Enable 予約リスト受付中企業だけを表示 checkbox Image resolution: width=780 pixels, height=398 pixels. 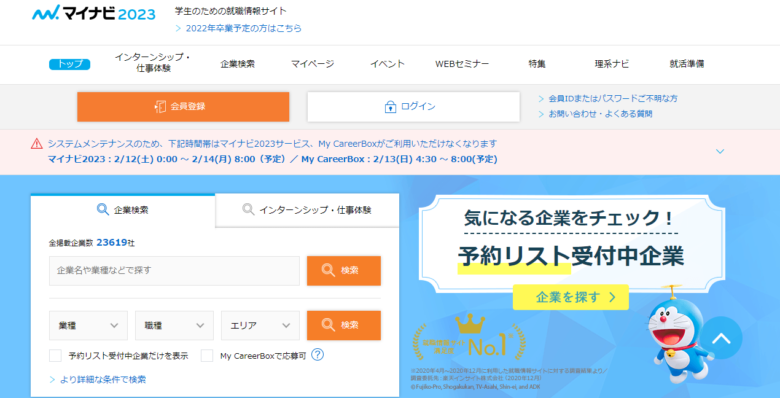(x=55, y=356)
